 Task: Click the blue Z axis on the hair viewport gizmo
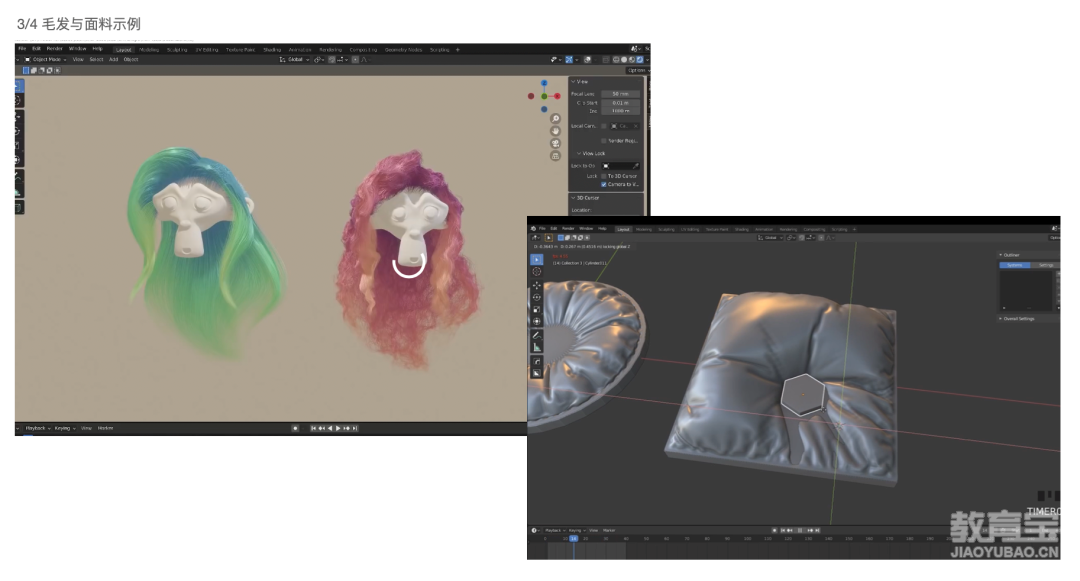(544, 83)
